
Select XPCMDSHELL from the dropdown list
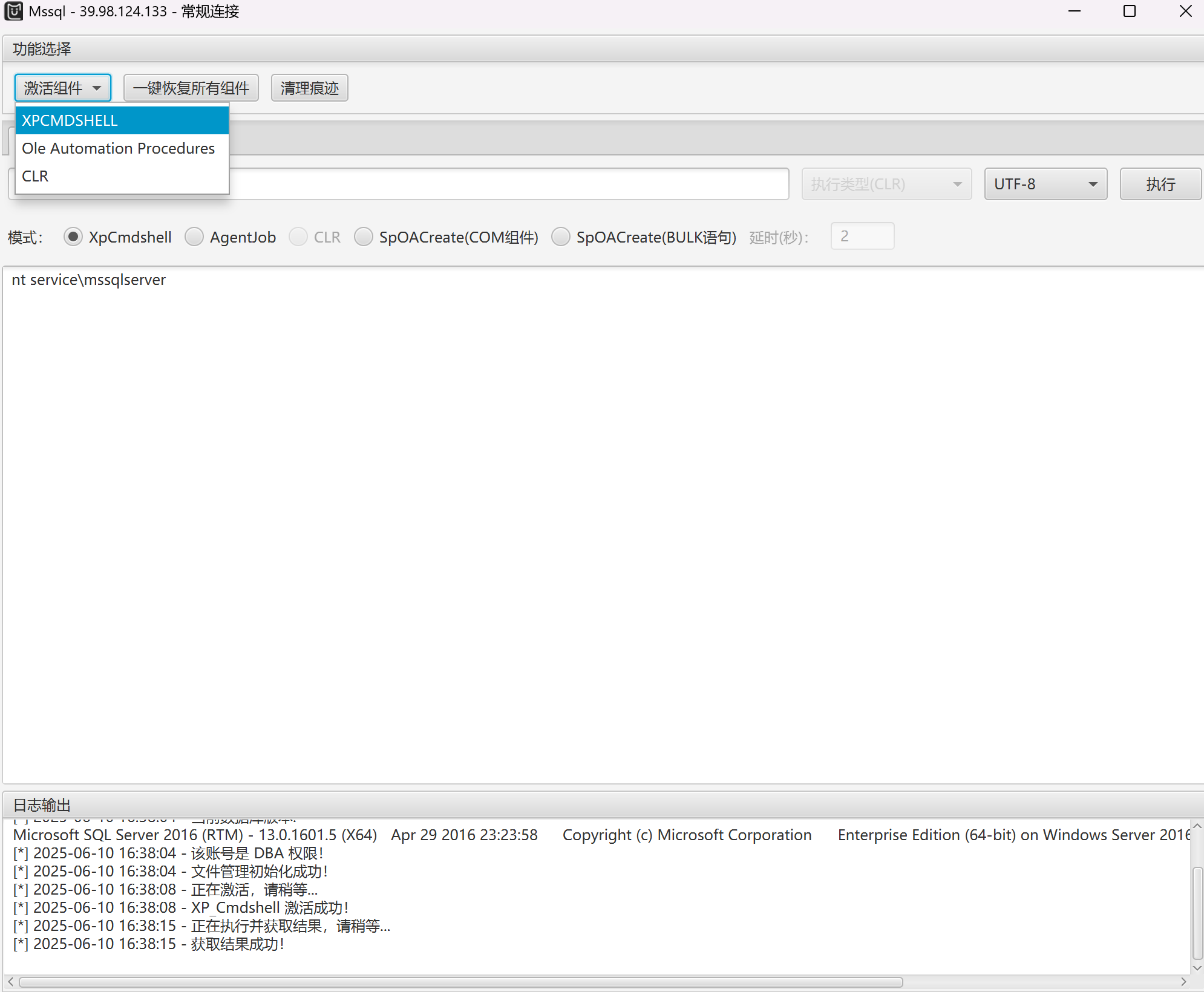[121, 120]
